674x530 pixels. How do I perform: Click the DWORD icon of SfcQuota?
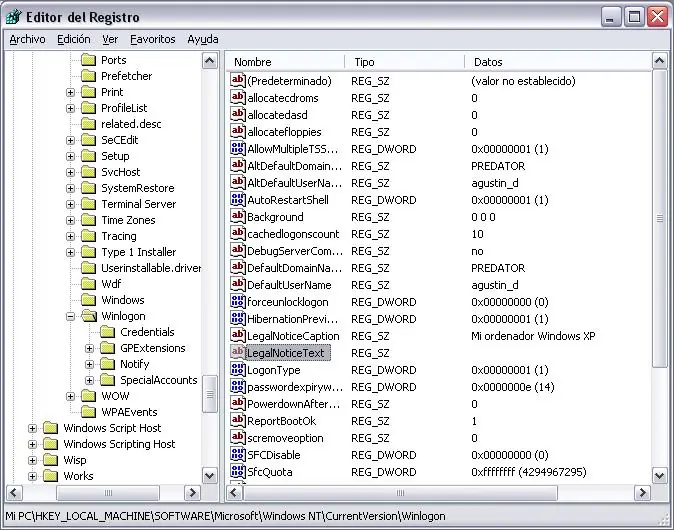point(238,471)
